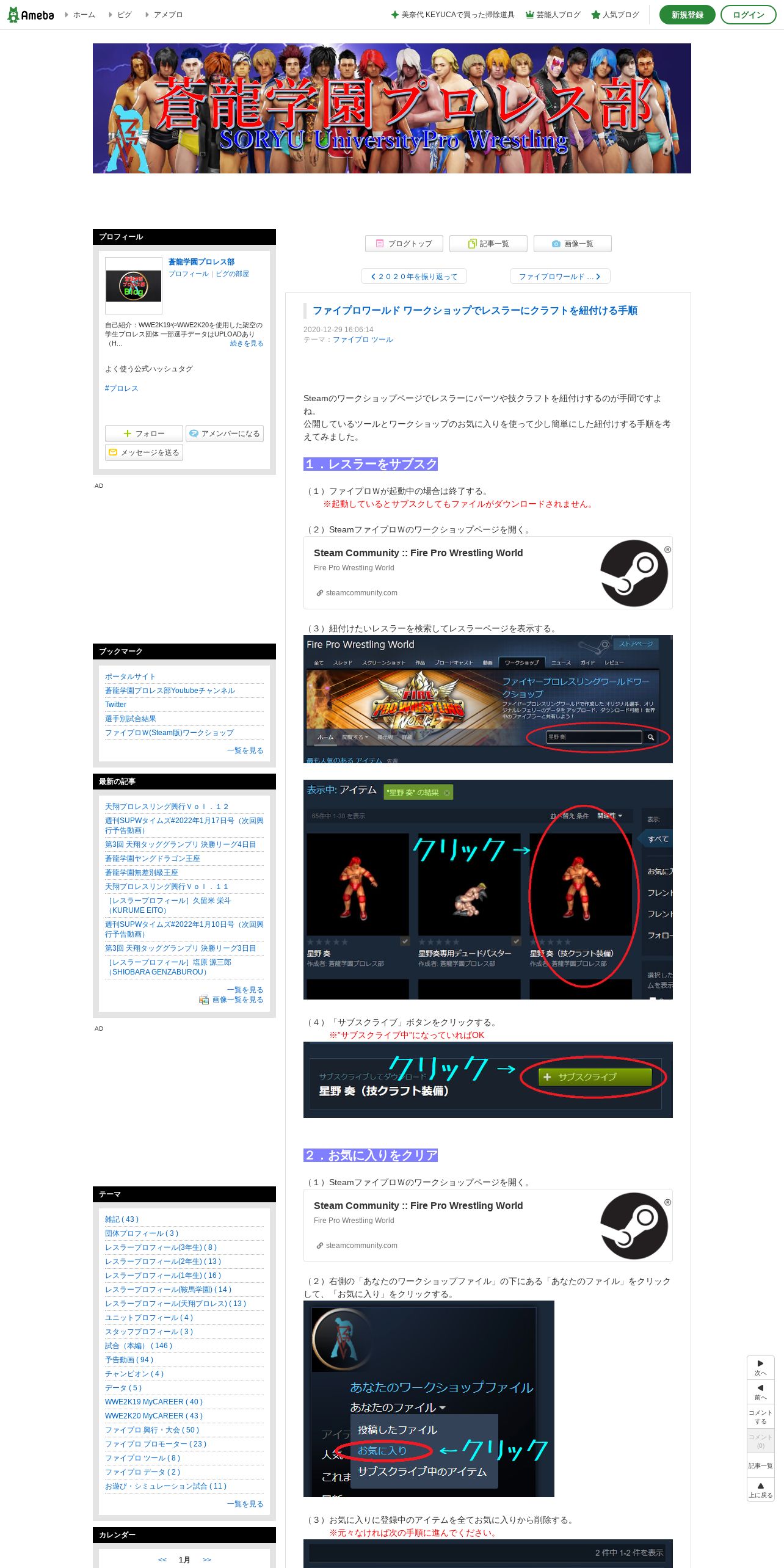Open 画像一覧を見る image list link
The width and height of the screenshot is (784, 1568).
click(231, 1000)
